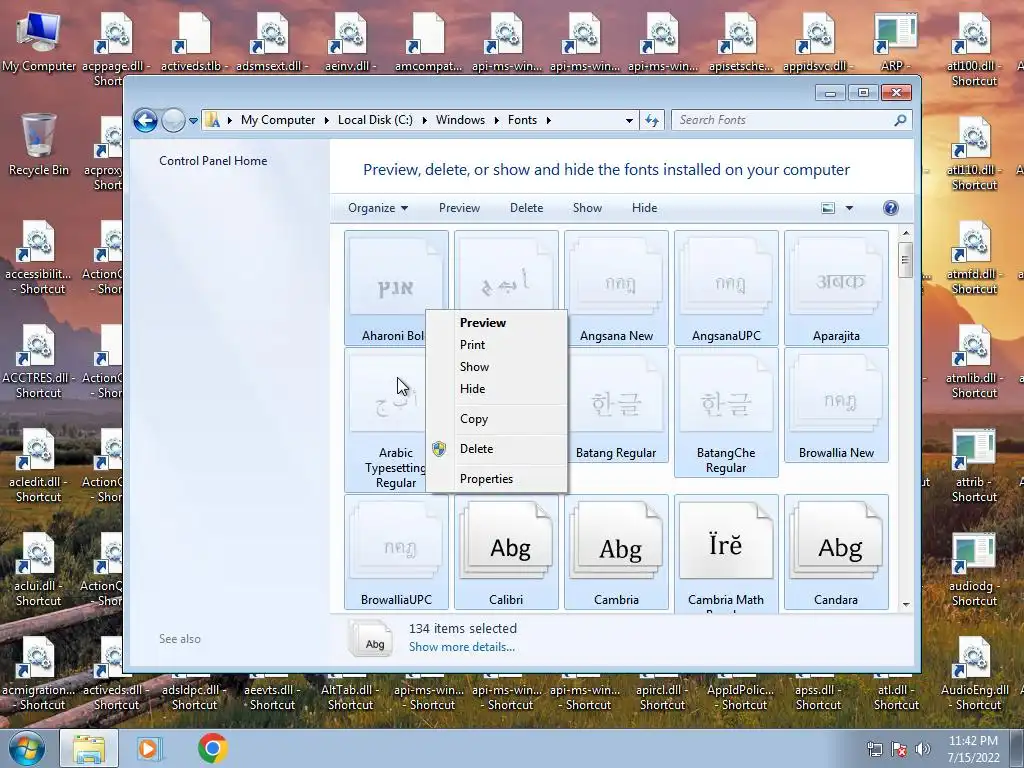Image resolution: width=1024 pixels, height=768 pixels.
Task: Click the scrollbar down arrow in font list
Action: [906, 605]
